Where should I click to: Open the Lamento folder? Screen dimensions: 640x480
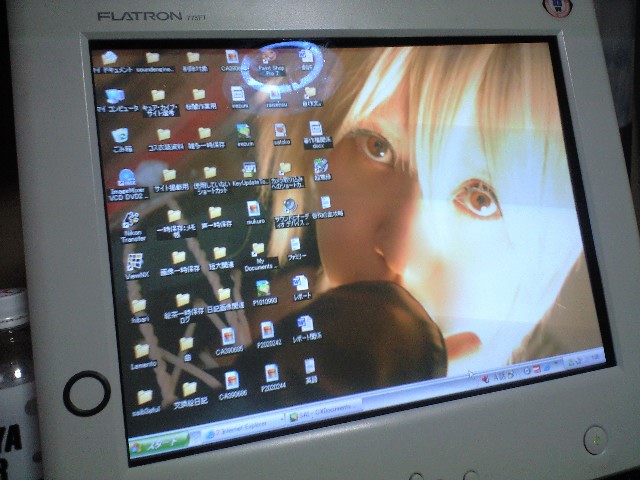[x=143, y=356]
